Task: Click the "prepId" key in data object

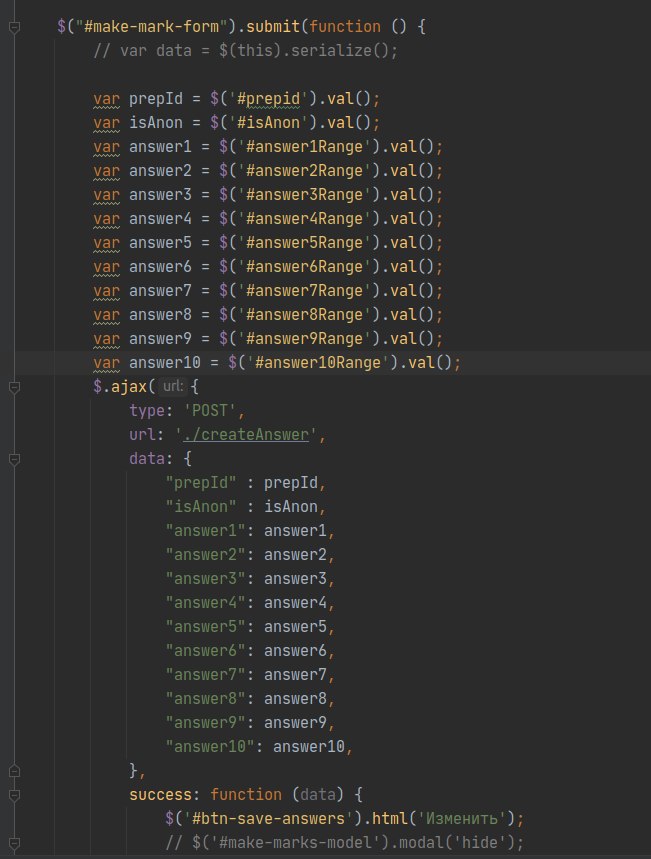Action: (201, 483)
